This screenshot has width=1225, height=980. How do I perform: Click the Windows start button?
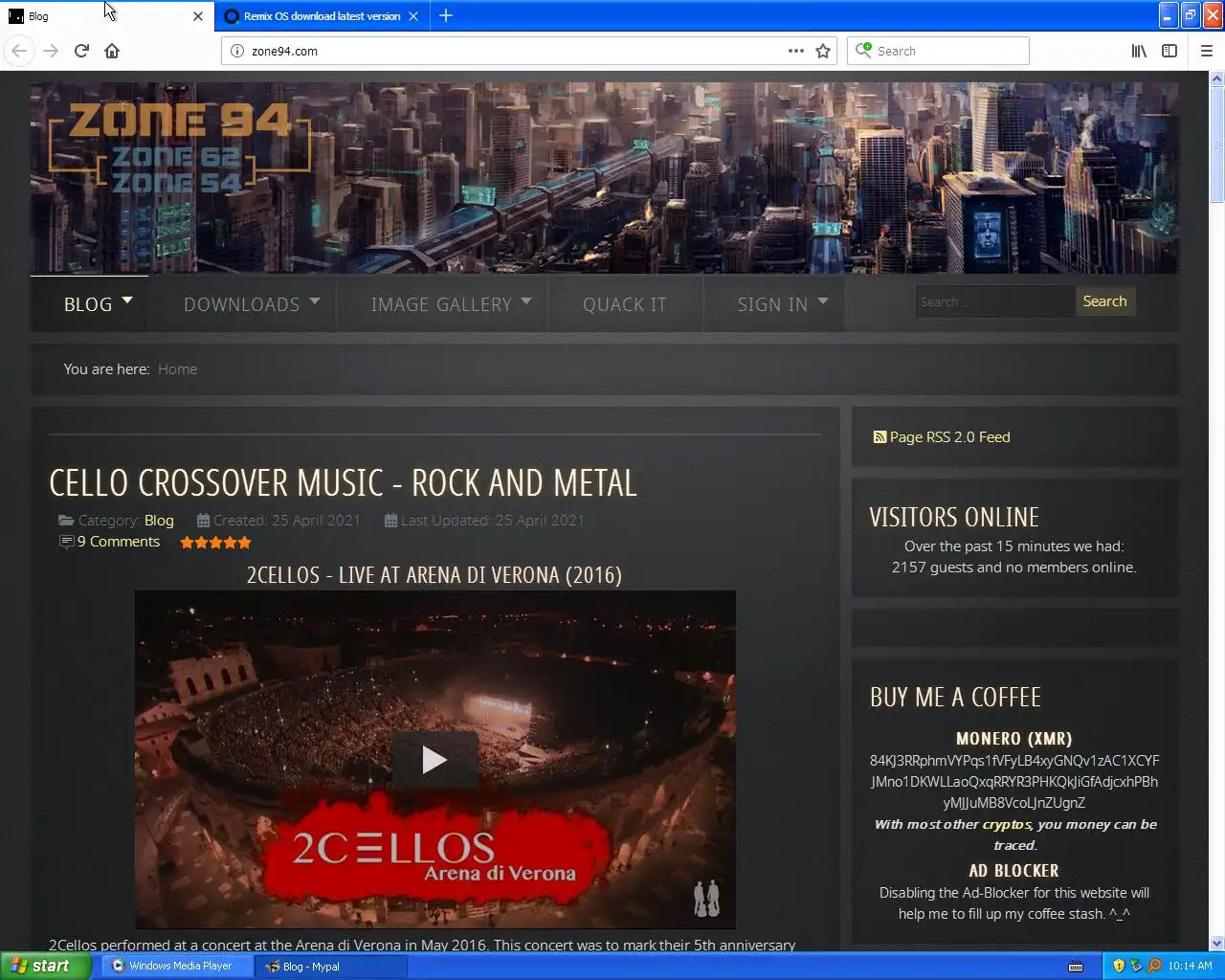[46, 966]
